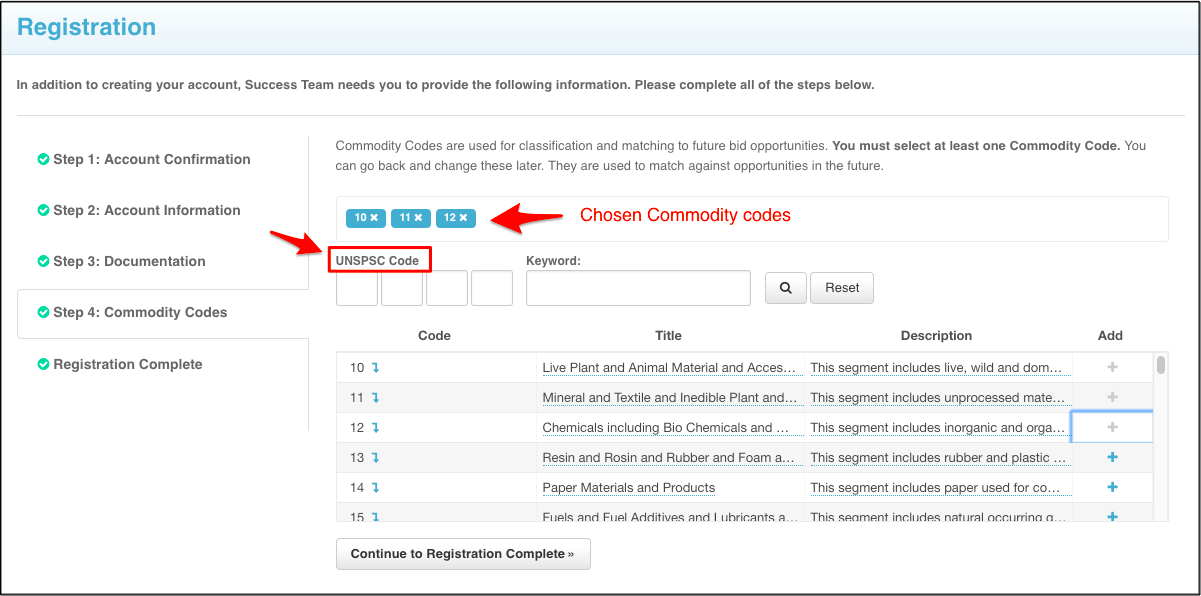1201x596 pixels.
Task: Remove chosen commodity code 10 tag
Action: point(374,218)
